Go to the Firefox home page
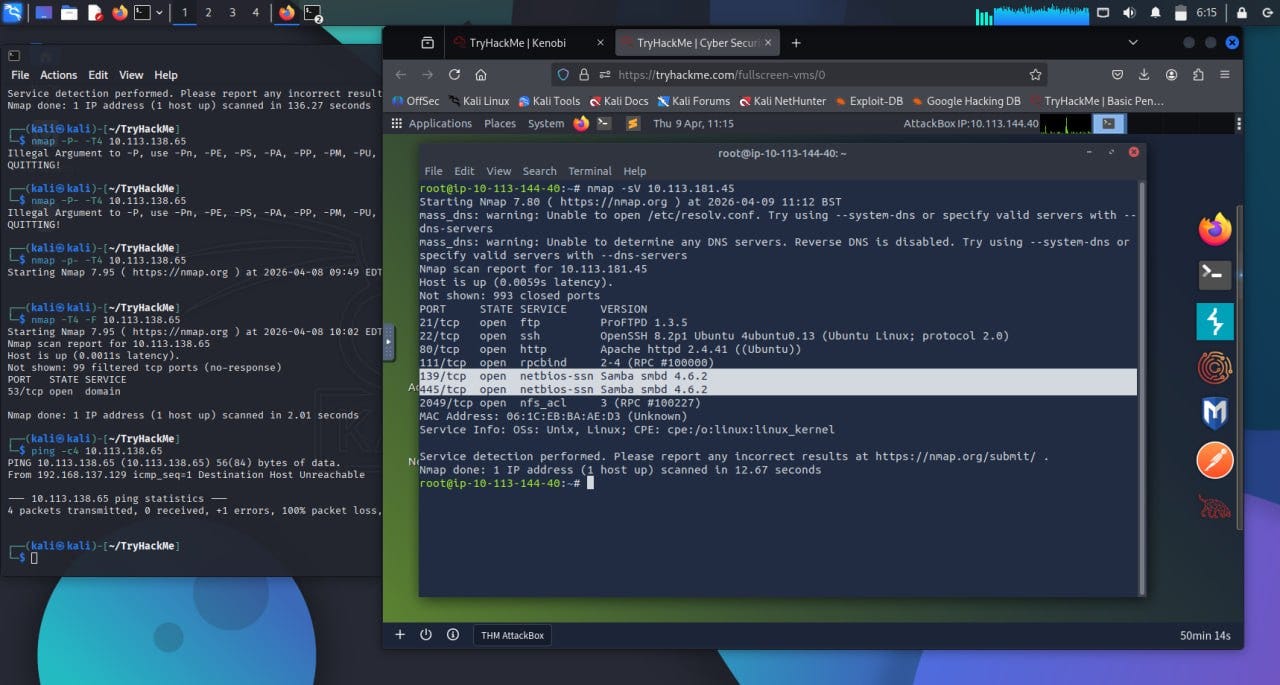 click(481, 75)
